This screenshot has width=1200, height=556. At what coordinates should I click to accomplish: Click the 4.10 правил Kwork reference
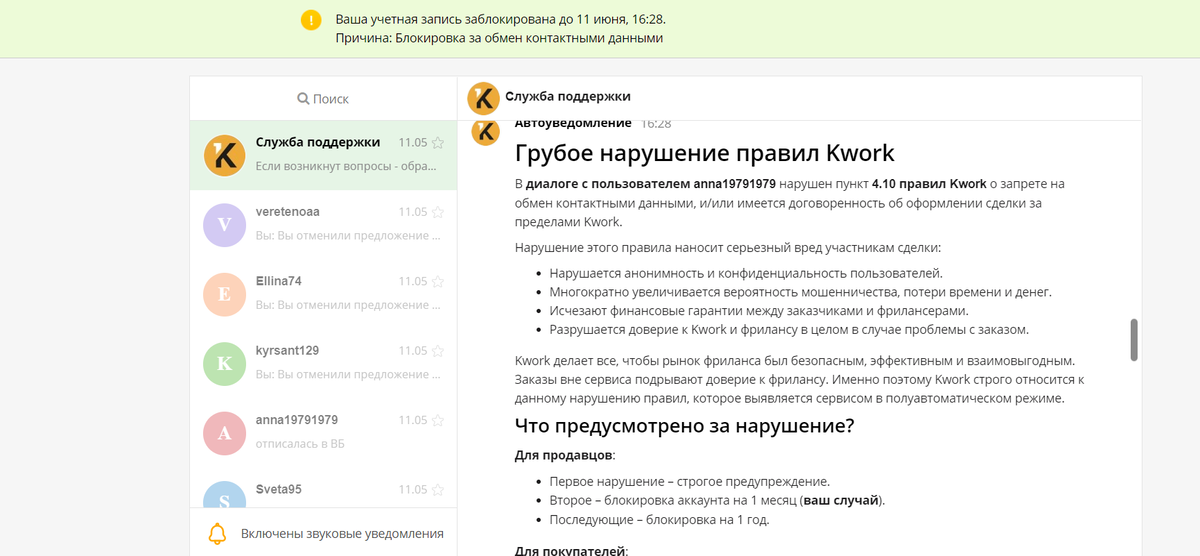[x=929, y=184]
